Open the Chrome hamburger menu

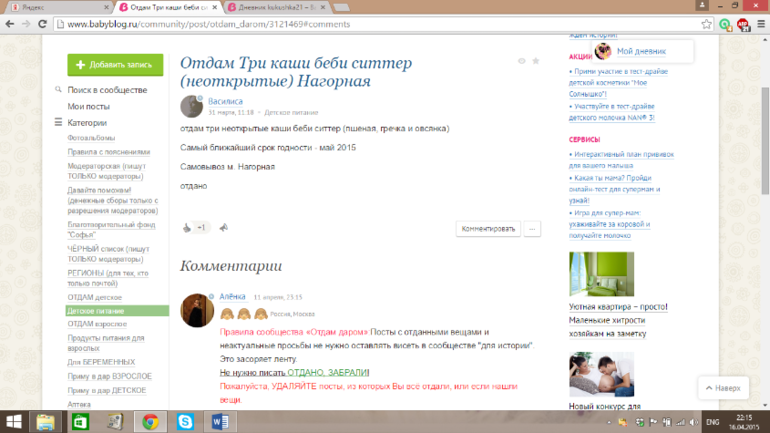pos(757,25)
